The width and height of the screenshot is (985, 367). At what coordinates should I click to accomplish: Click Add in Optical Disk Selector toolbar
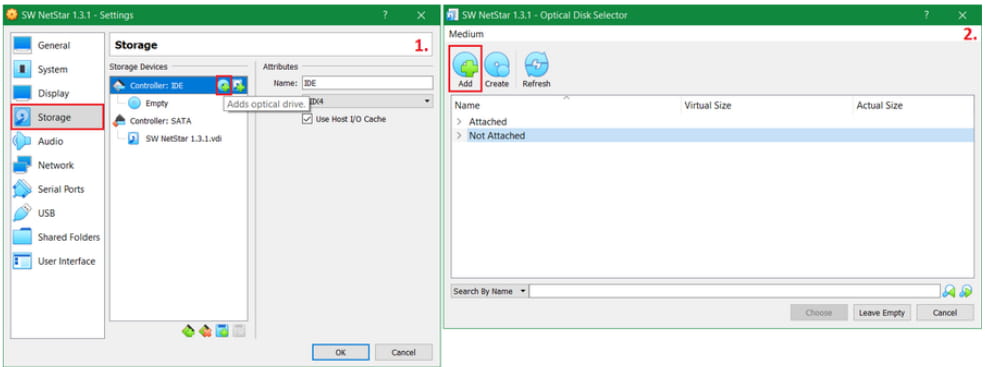tap(465, 68)
